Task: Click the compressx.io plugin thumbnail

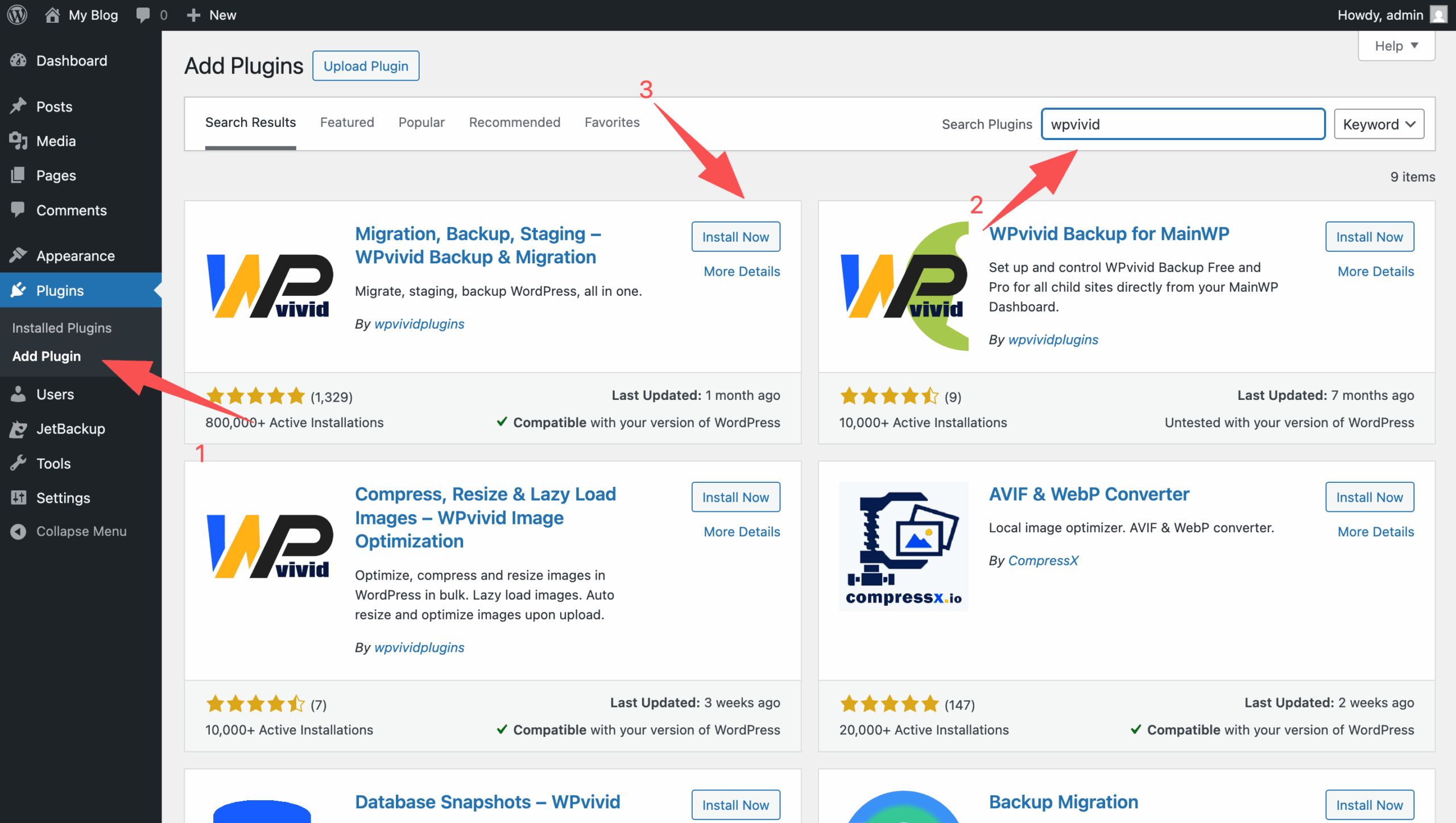Action: pyautogui.click(x=903, y=546)
